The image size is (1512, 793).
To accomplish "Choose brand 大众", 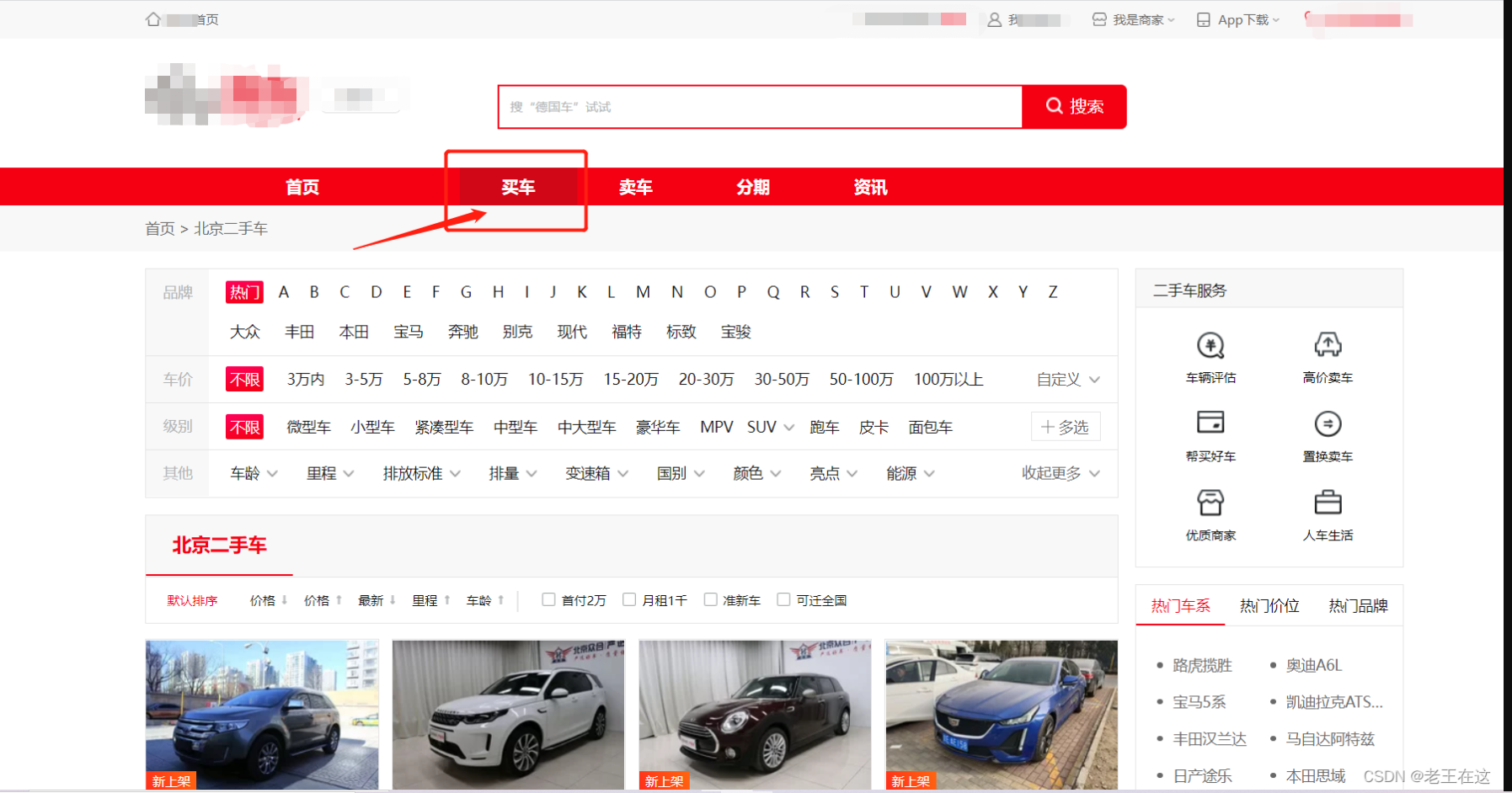I will coord(245,333).
